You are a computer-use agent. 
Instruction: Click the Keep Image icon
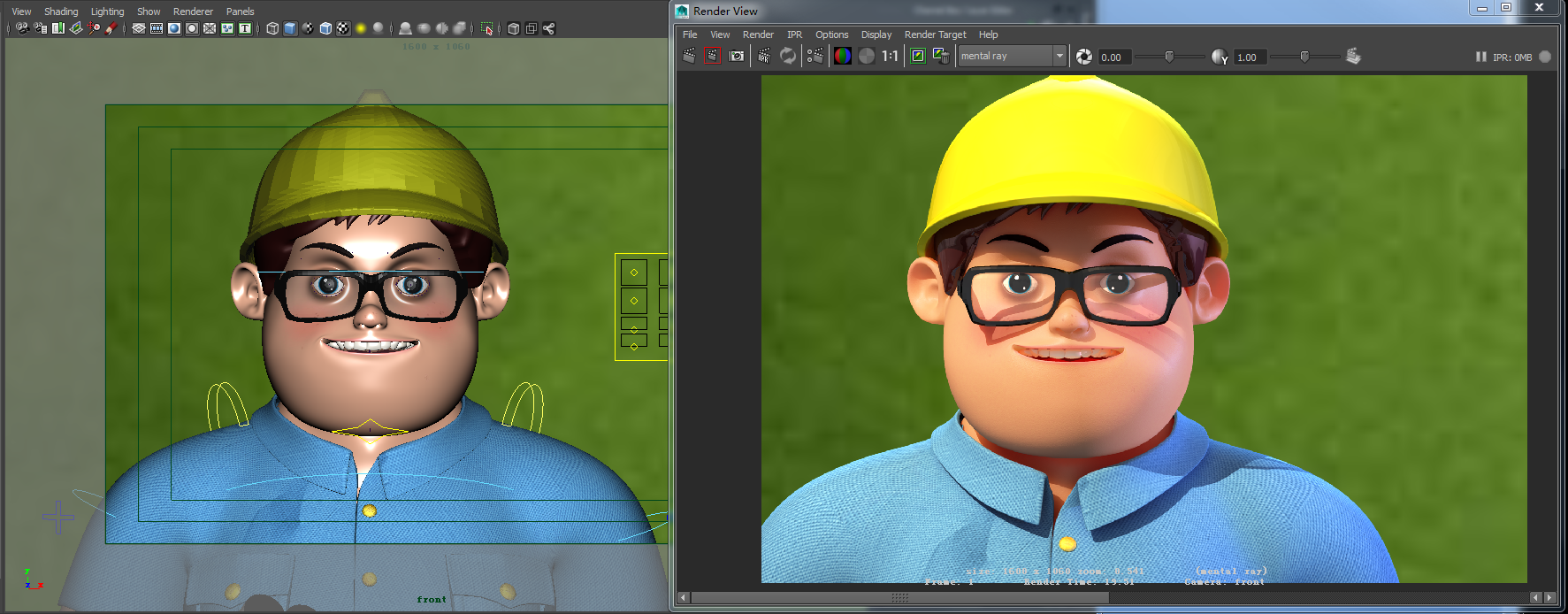tap(918, 56)
